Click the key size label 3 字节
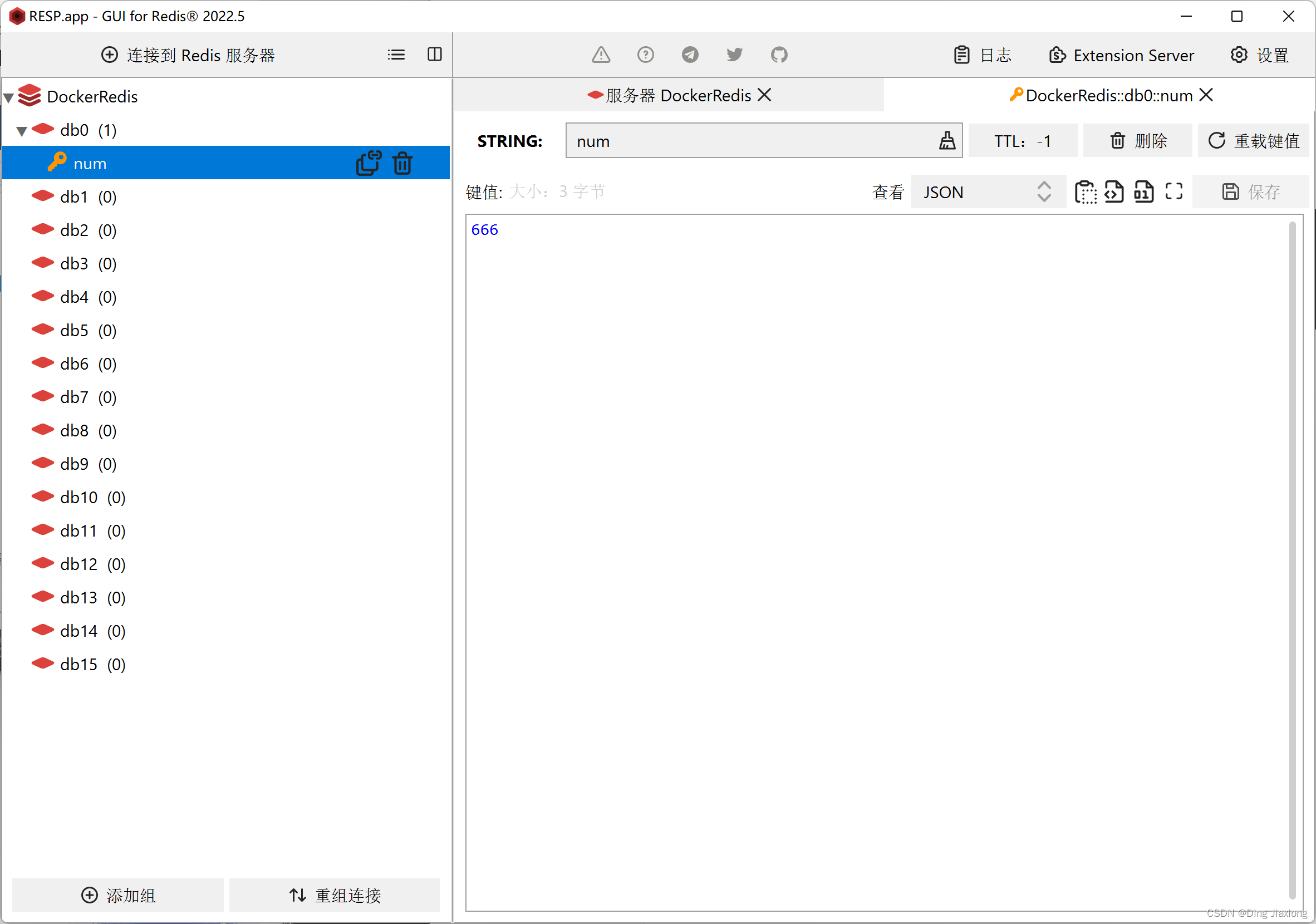The height and width of the screenshot is (924, 1316). (557, 191)
